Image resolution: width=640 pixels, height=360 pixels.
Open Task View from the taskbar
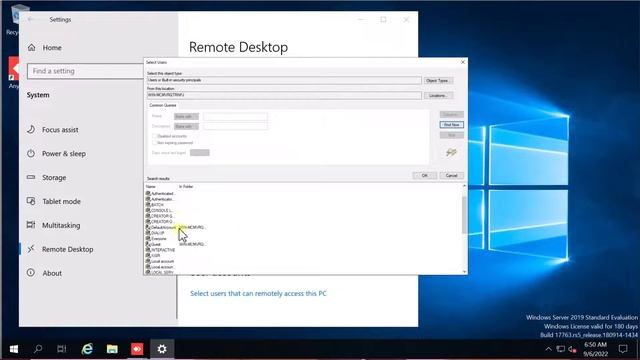62,349
